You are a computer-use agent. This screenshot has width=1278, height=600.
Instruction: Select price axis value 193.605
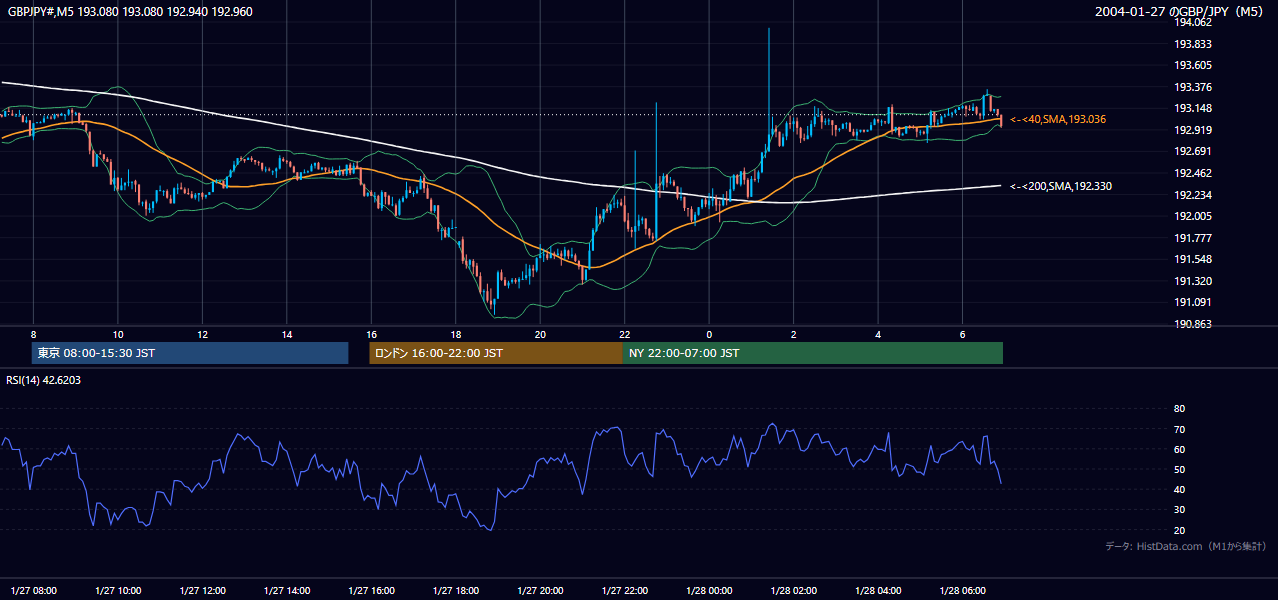[x=1192, y=65]
